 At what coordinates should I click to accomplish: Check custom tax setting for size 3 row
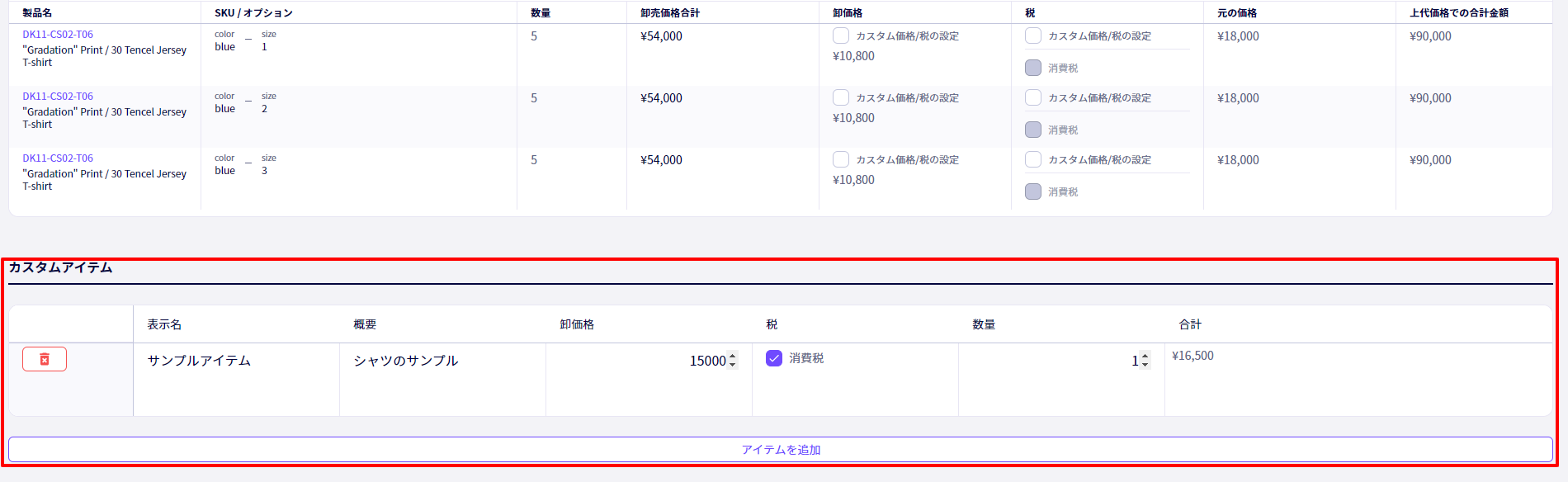(1033, 159)
